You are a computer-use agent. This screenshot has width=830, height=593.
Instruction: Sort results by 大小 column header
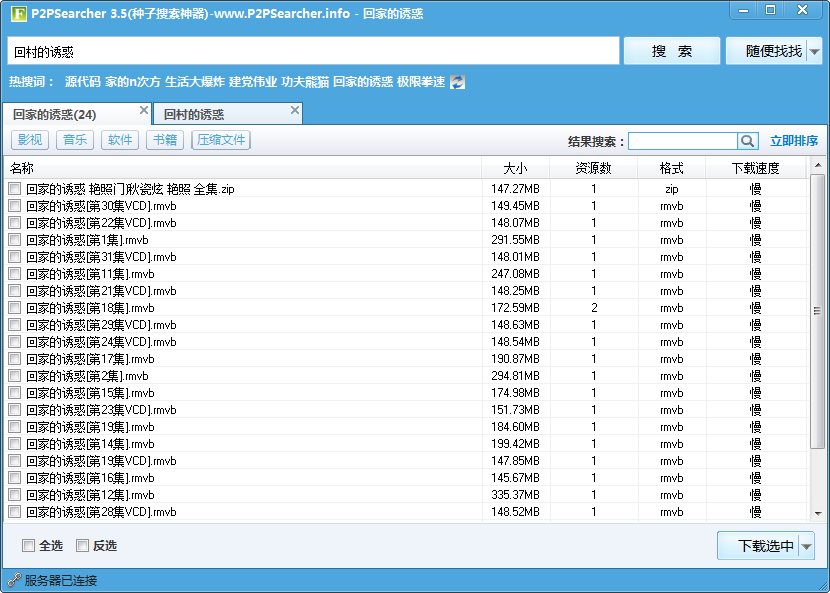(x=515, y=168)
